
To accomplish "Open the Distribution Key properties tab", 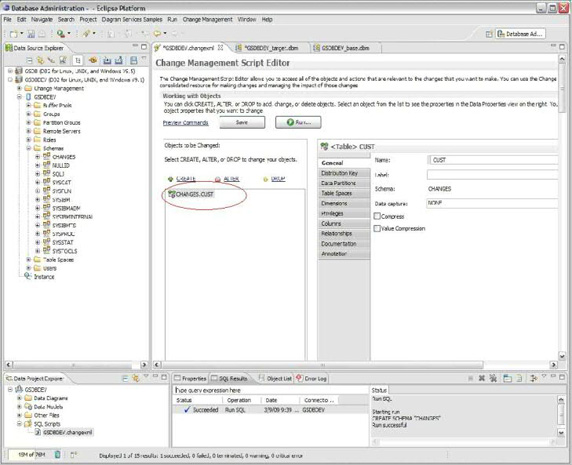I will tap(344, 173).
